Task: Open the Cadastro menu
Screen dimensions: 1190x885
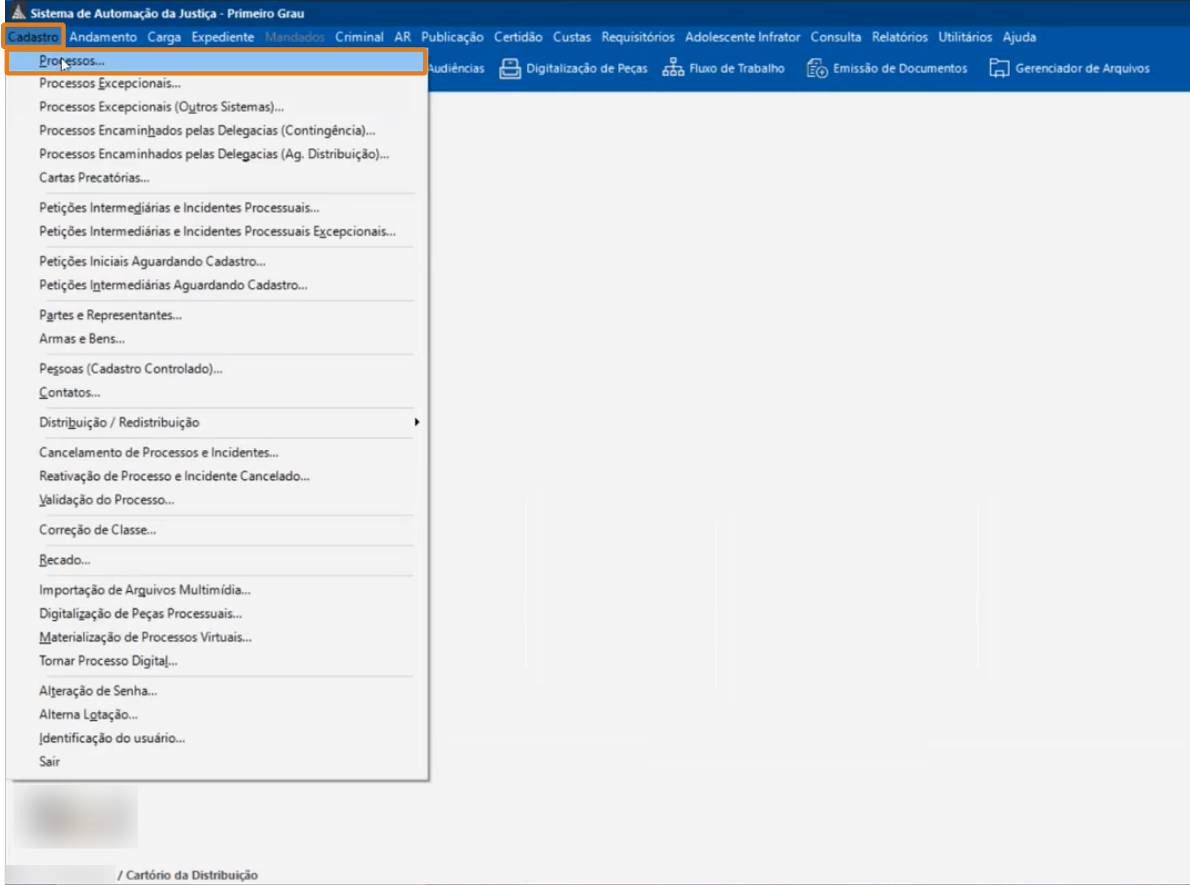Action: (33, 36)
